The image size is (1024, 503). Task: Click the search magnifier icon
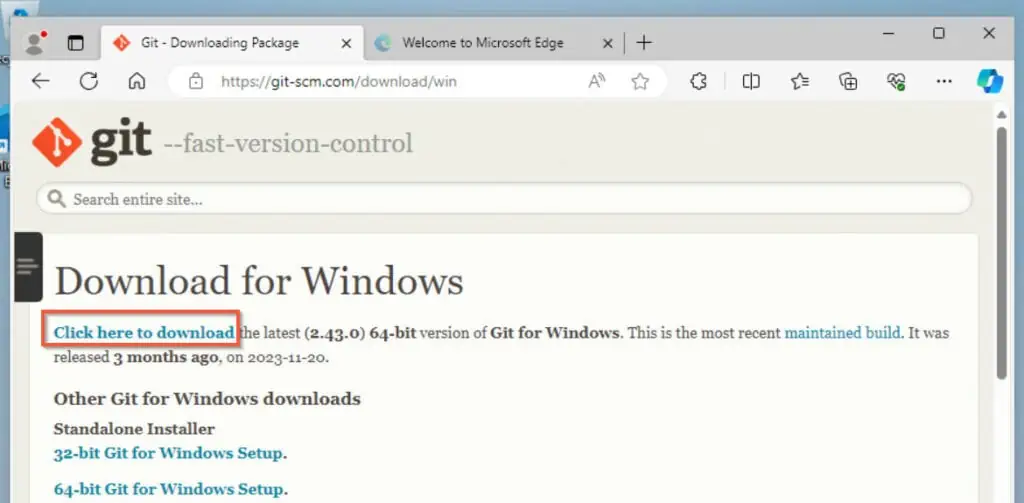(57, 199)
